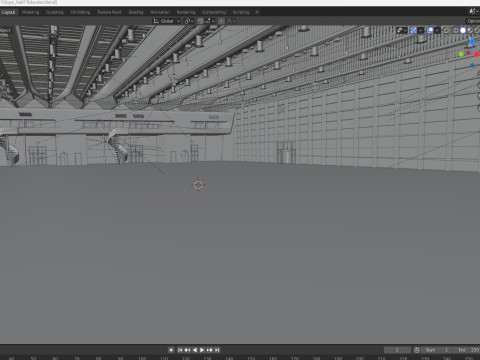The image size is (480, 360).
Task: Click the green Y axis gizmo handle
Action: [461, 54]
